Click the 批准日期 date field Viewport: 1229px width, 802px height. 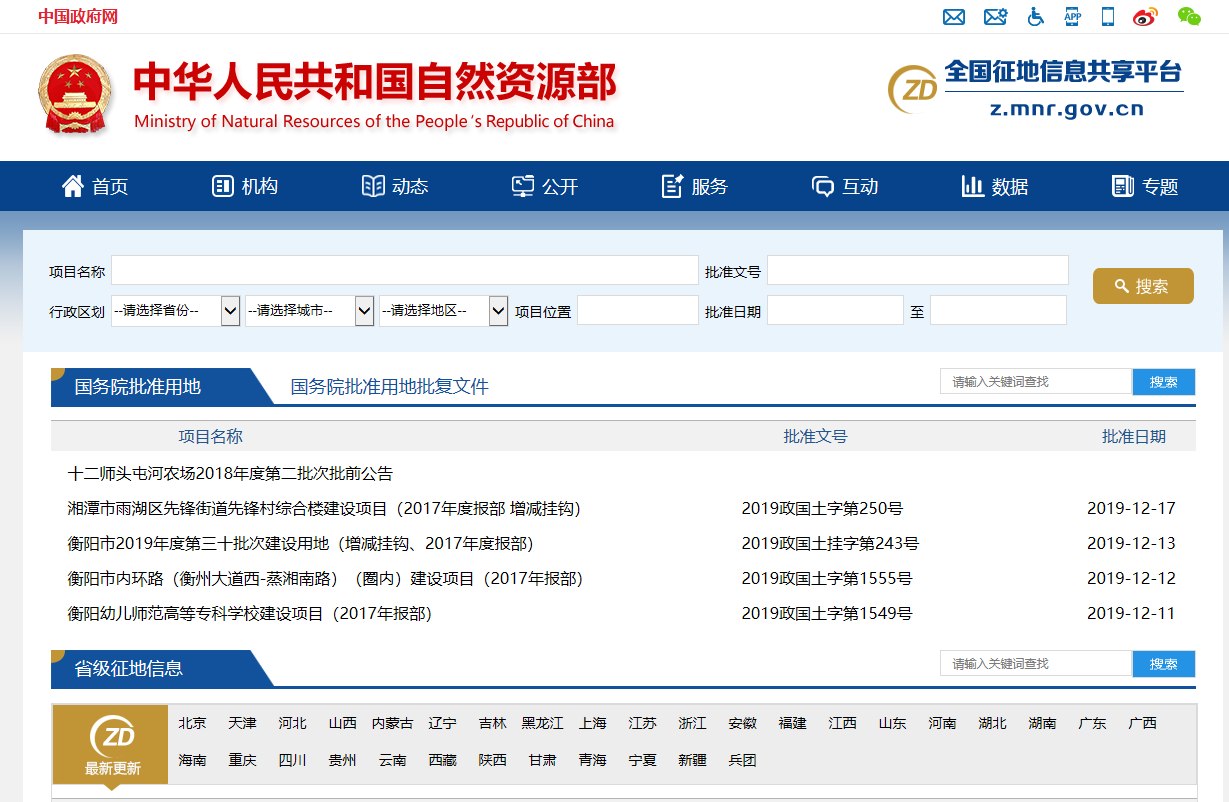point(835,310)
